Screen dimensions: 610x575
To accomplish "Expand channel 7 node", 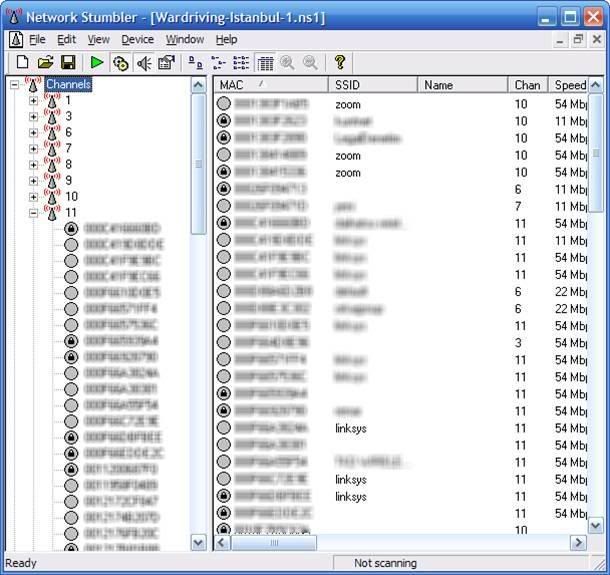I will (x=33, y=148).
